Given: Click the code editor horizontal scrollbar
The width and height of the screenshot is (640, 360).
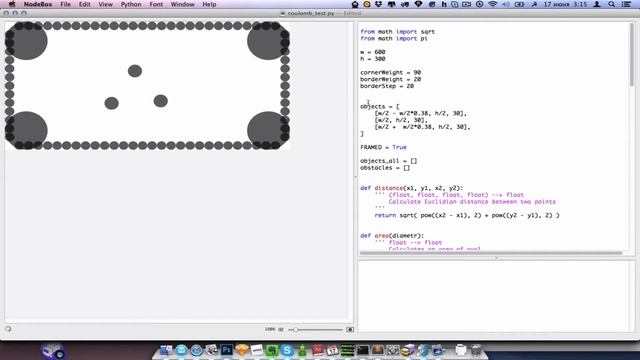Looking at the screenshot, I should [491, 253].
